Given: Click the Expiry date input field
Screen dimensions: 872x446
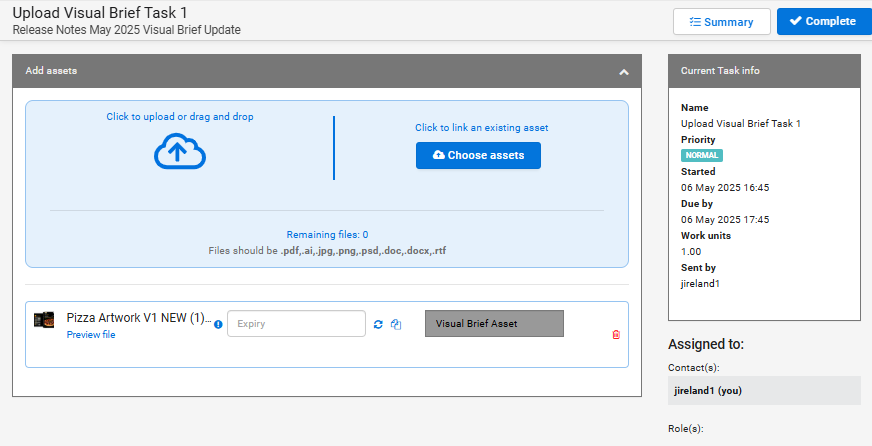Looking at the screenshot, I should (296, 324).
